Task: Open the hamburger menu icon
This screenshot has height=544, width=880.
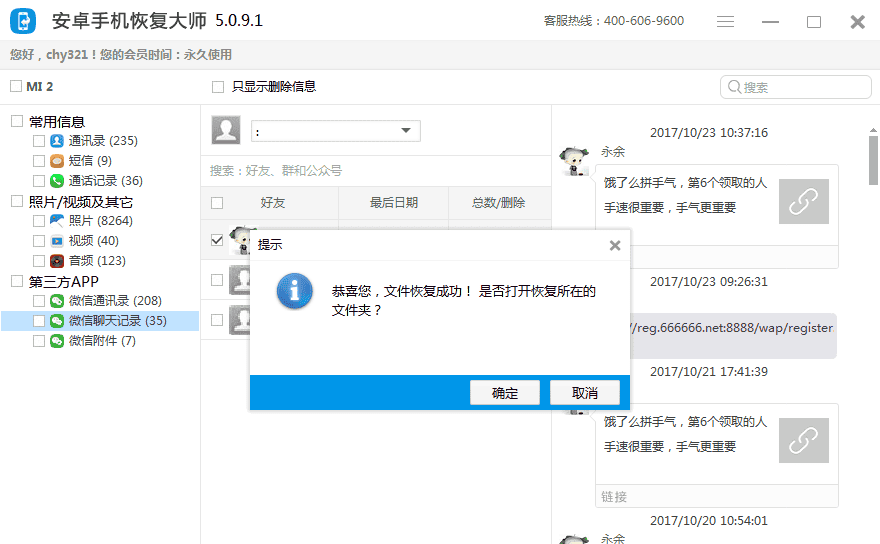Action: click(725, 22)
